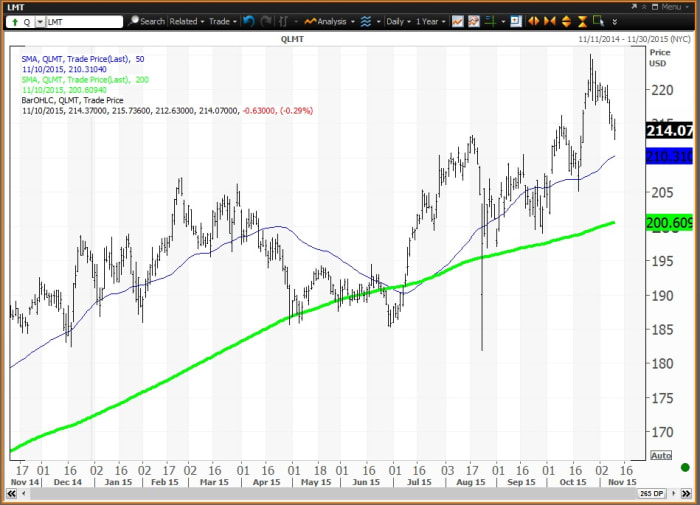
Task: Toggle the Auto scale button
Action: point(660,455)
